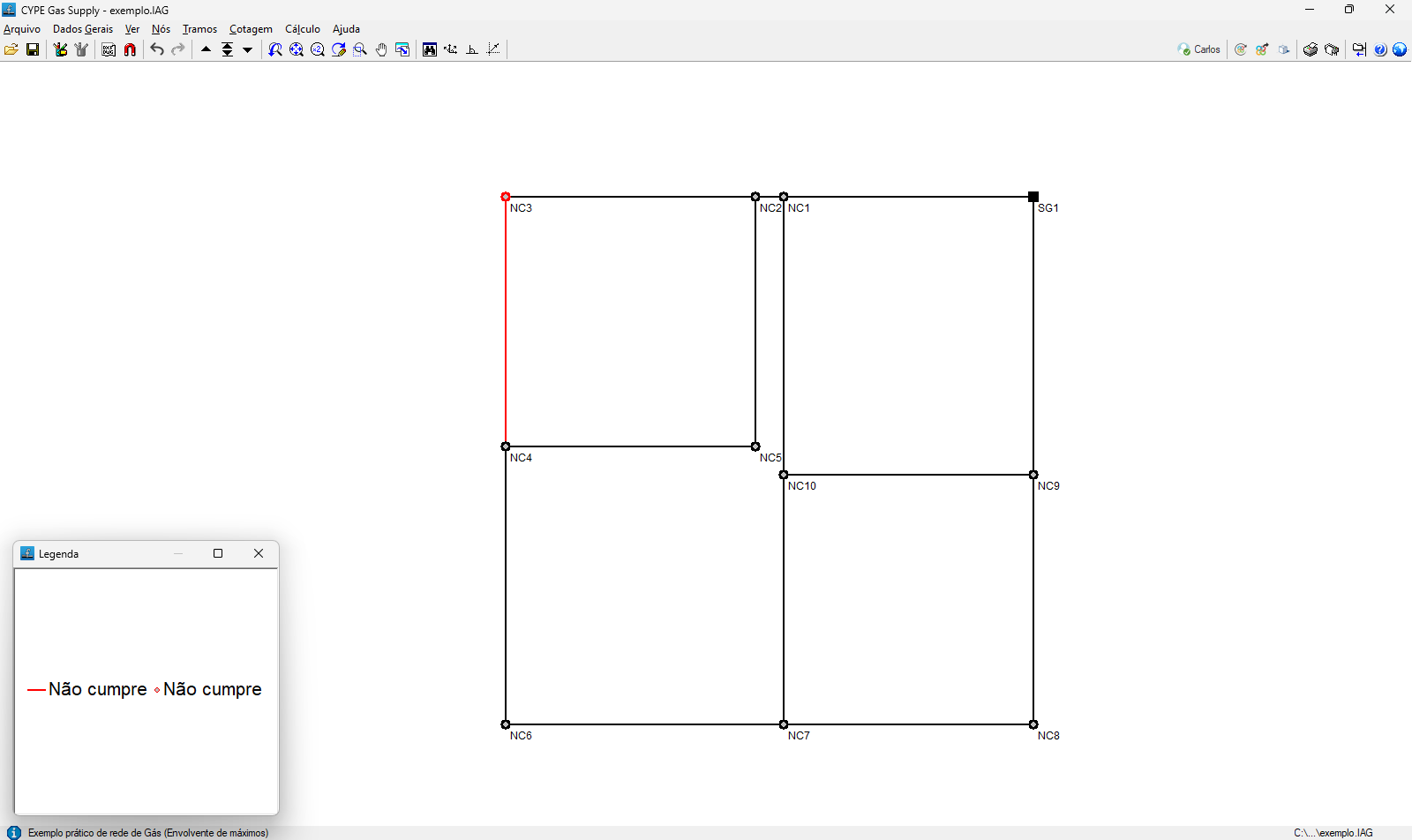The image size is (1412, 840).
Task: Close the Legenda window
Action: click(x=259, y=553)
